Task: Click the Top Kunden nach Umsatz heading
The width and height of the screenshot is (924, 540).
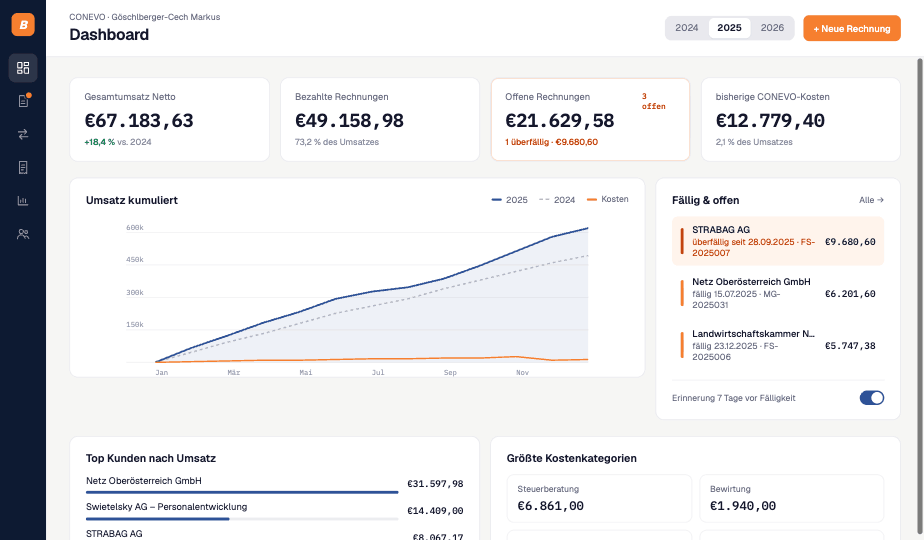Action: 151,458
